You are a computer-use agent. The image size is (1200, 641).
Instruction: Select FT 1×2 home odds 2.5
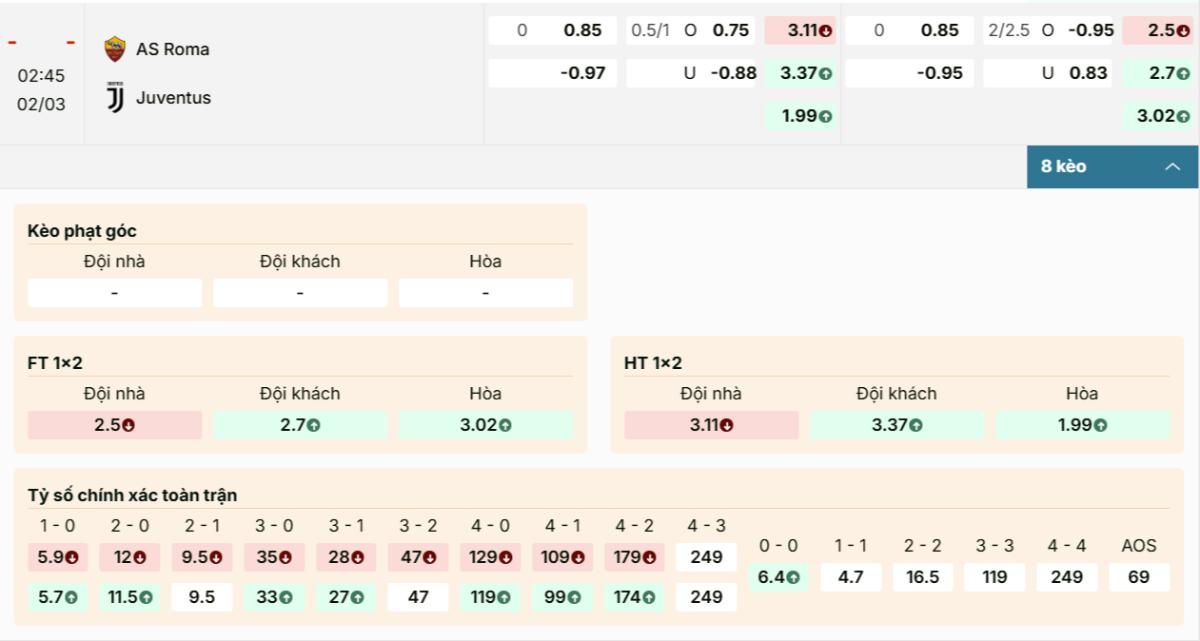point(114,425)
